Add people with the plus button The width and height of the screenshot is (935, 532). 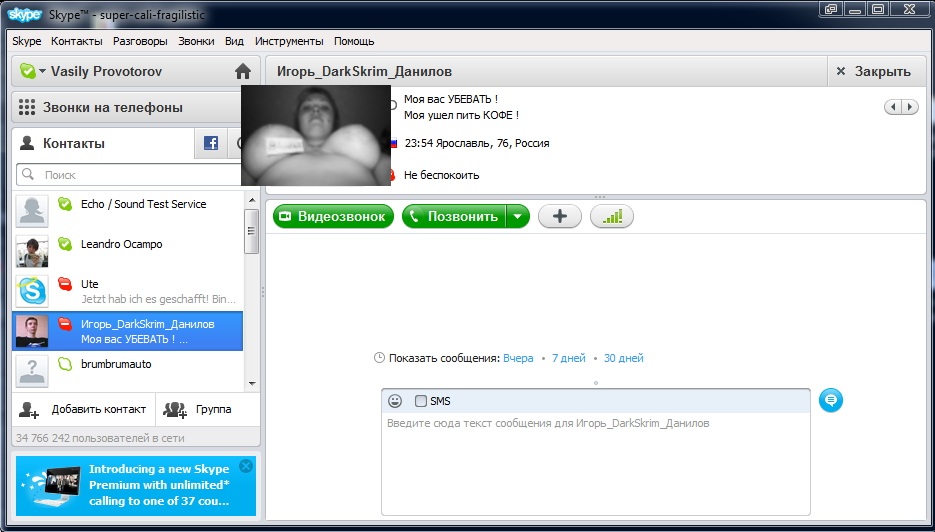click(x=559, y=216)
